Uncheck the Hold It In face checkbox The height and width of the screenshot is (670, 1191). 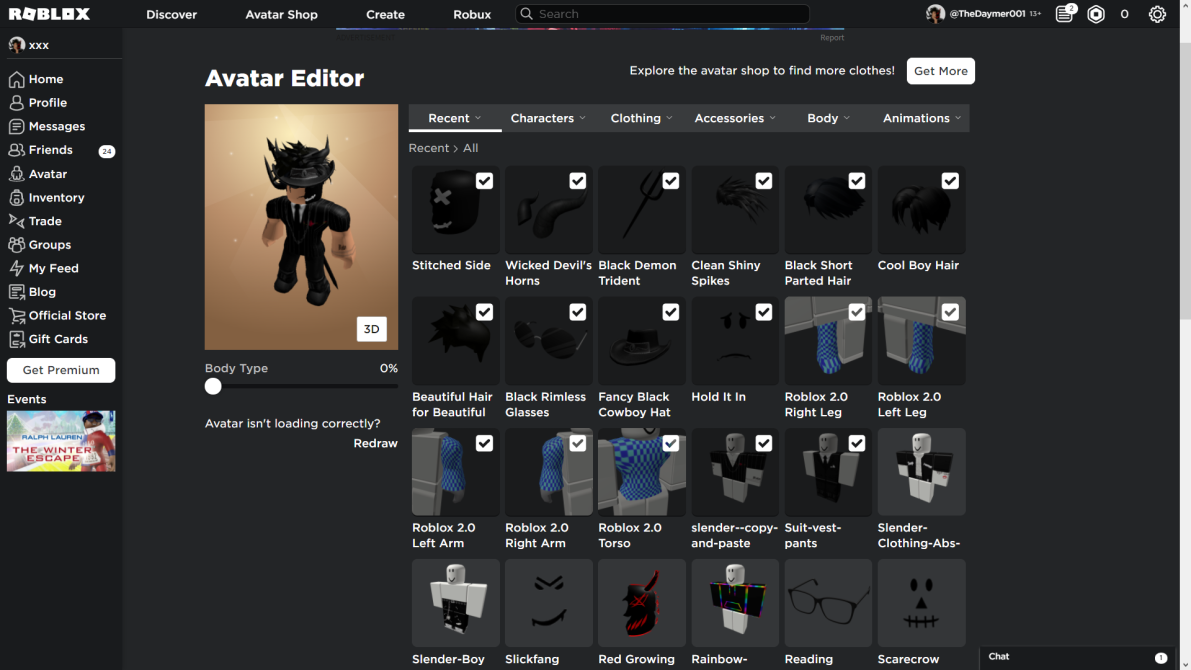[x=764, y=312]
